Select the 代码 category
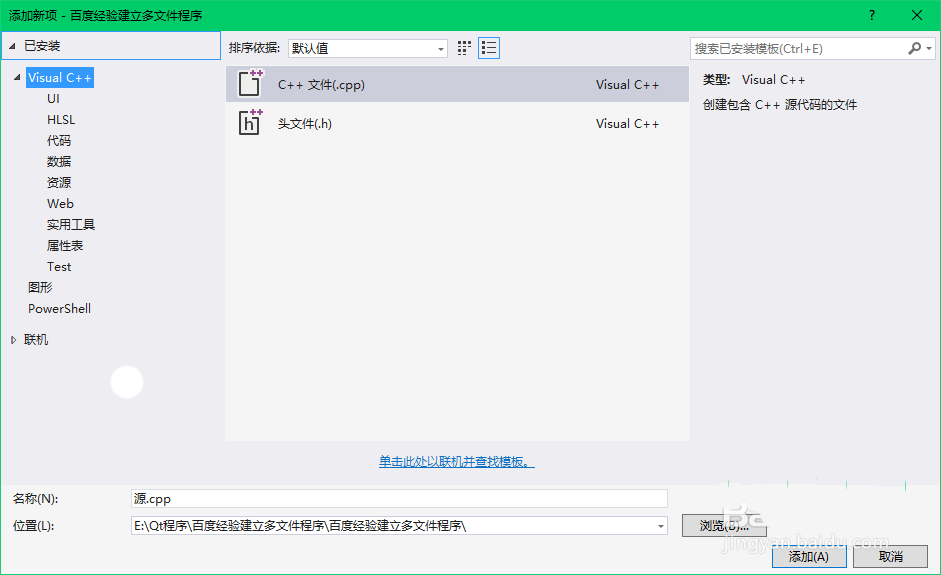 click(59, 140)
